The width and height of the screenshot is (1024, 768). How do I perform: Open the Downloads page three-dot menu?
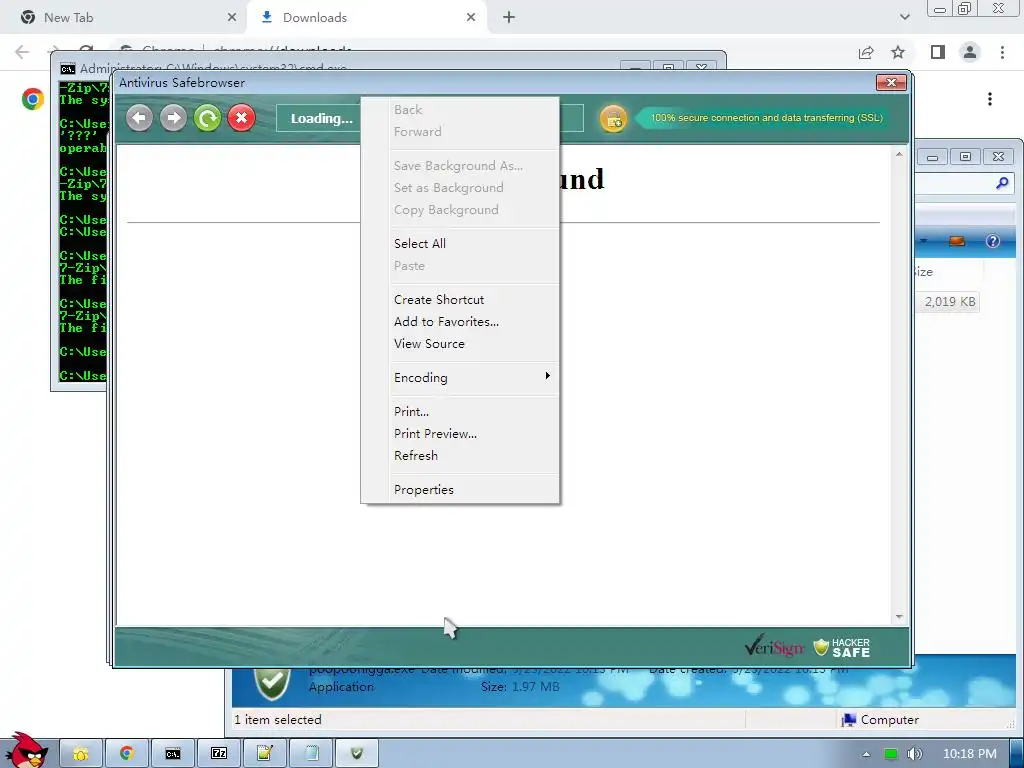pos(990,99)
